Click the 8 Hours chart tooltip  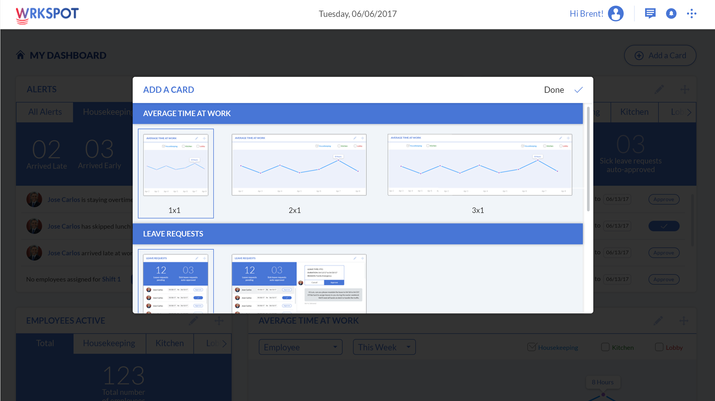click(x=602, y=382)
